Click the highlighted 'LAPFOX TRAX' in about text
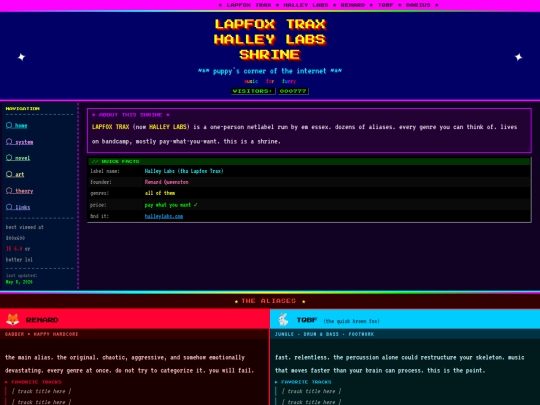The image size is (540, 405). 111,127
